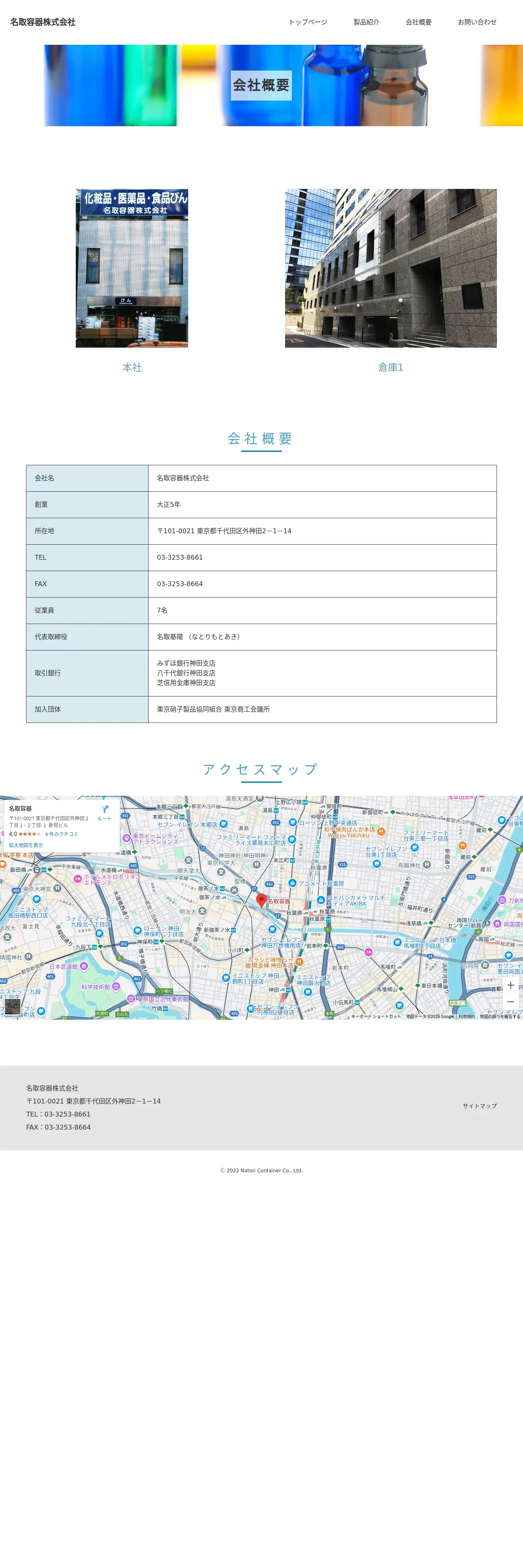Switch to satellite view thumbnail on map
The height and width of the screenshot is (1568, 523).
12,1006
